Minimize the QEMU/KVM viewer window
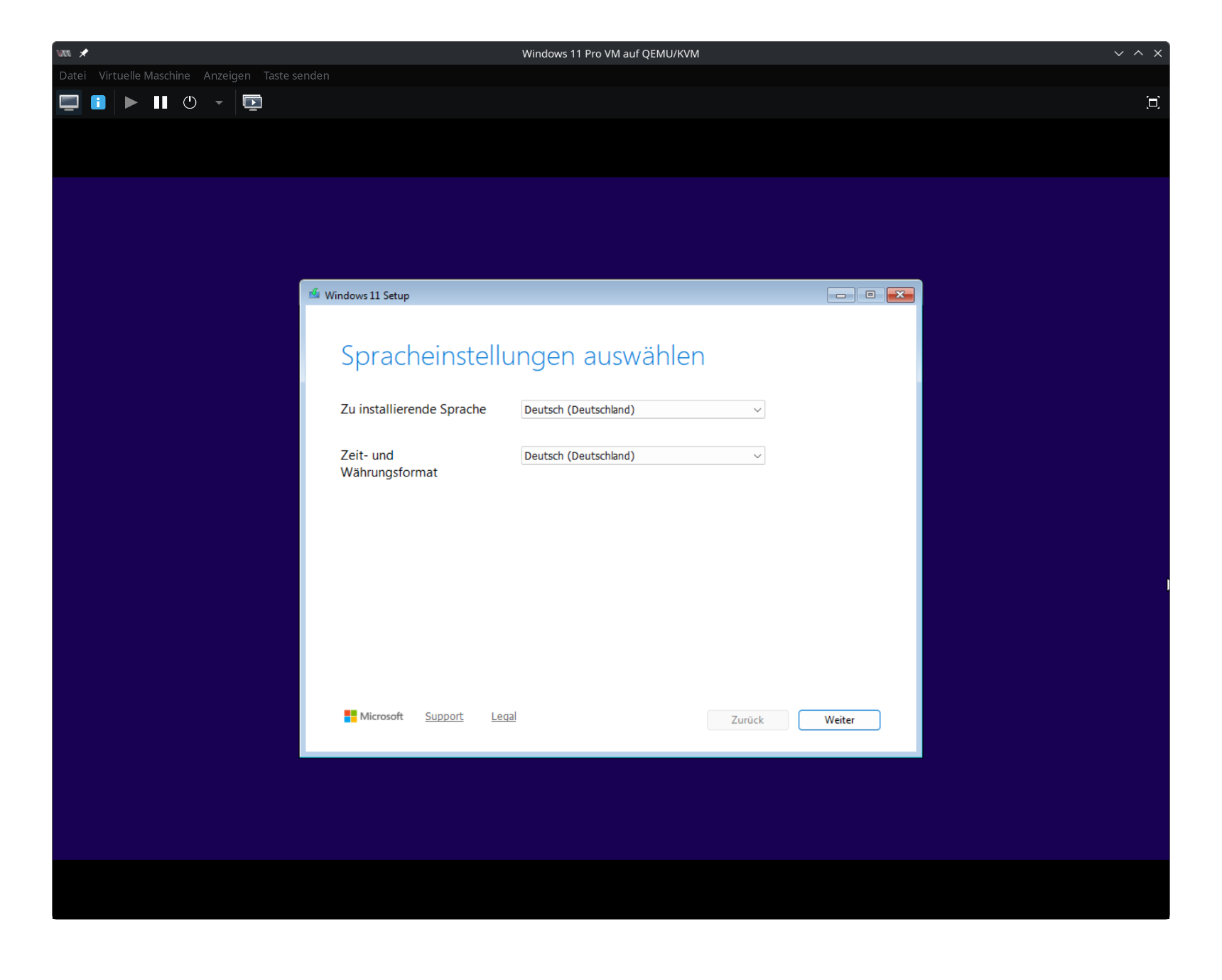The image size is (1222, 980). 1119,53
